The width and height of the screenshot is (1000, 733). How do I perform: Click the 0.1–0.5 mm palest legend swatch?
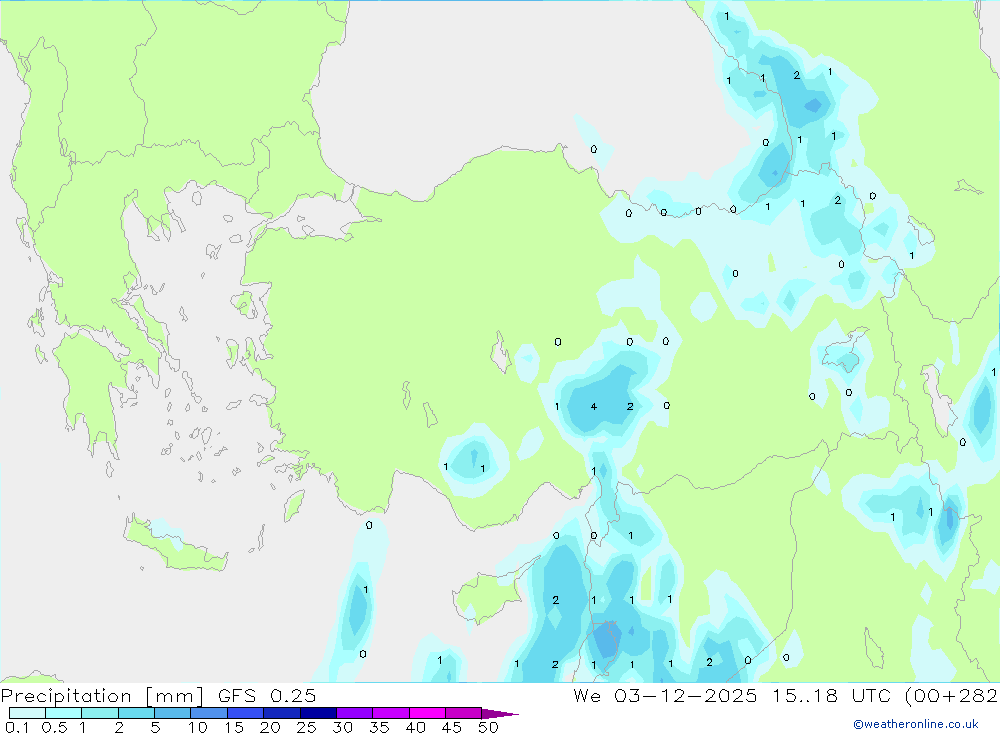[x=27, y=713]
